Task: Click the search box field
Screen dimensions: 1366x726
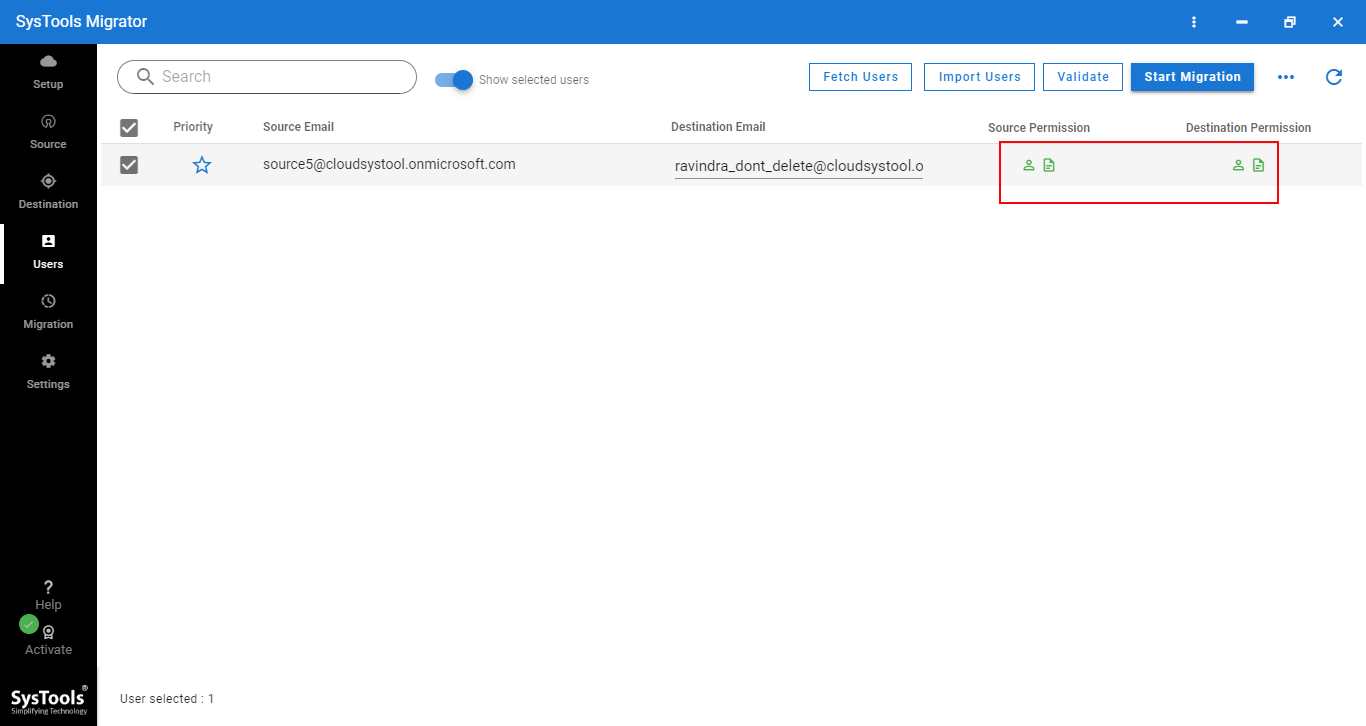Action: (x=267, y=77)
